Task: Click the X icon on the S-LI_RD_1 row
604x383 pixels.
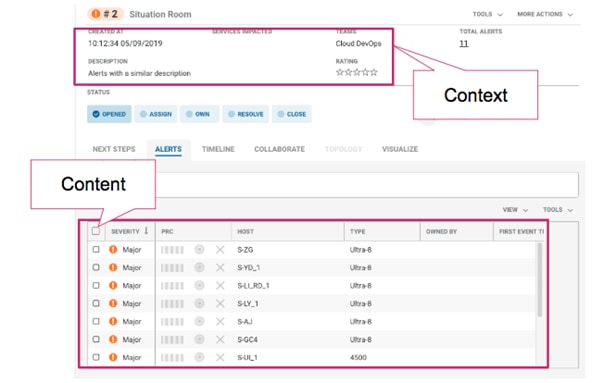Action: coord(220,286)
